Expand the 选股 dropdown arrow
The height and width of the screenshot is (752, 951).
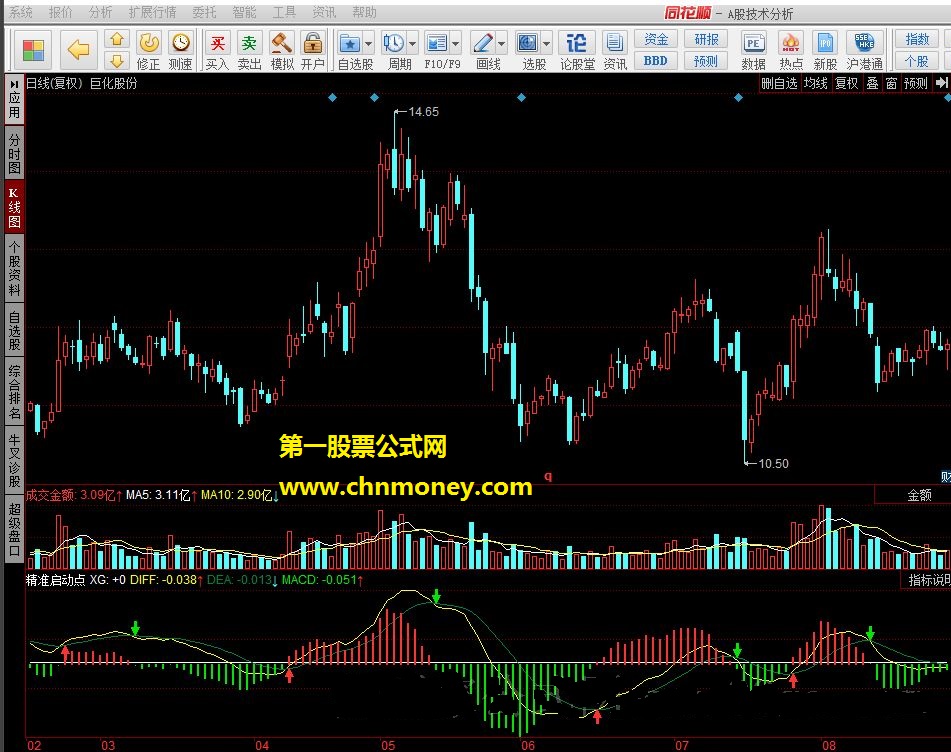(x=546, y=44)
